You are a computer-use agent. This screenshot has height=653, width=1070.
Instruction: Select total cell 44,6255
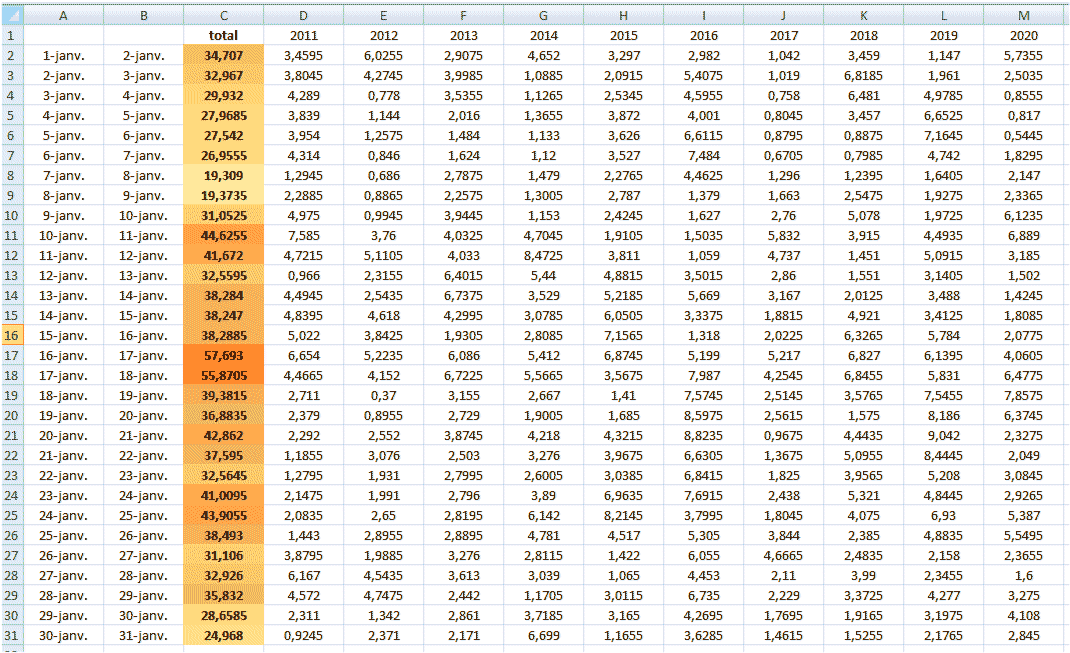(x=224, y=235)
